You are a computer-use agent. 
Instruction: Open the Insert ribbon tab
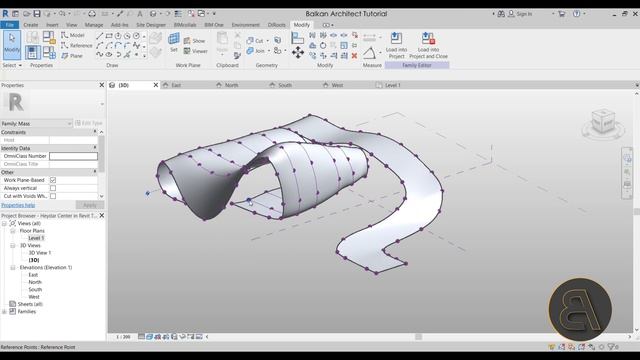point(52,25)
